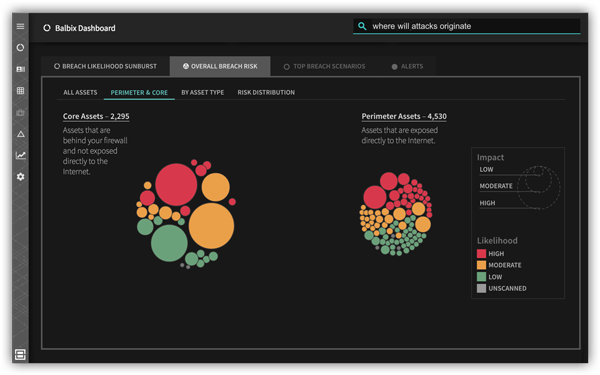This screenshot has height=375, width=600.
Task: Select By Asset Type sub-tab
Action: 203,93
